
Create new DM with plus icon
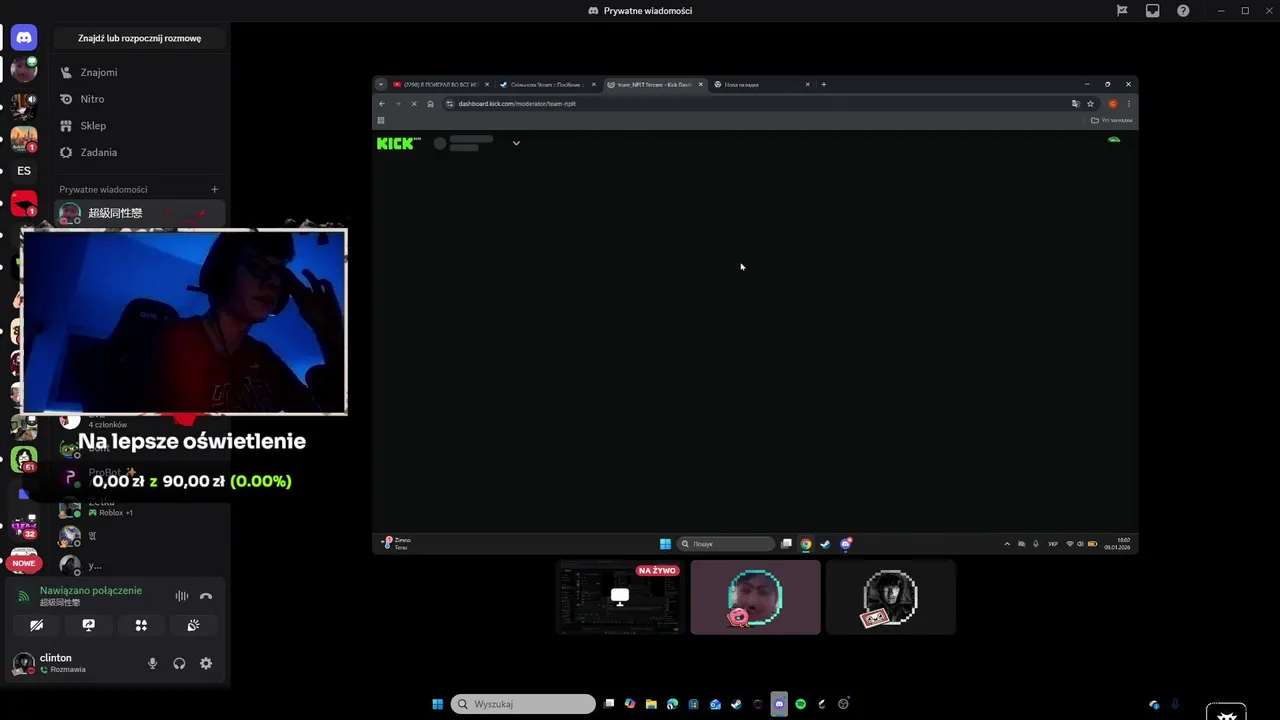click(214, 189)
